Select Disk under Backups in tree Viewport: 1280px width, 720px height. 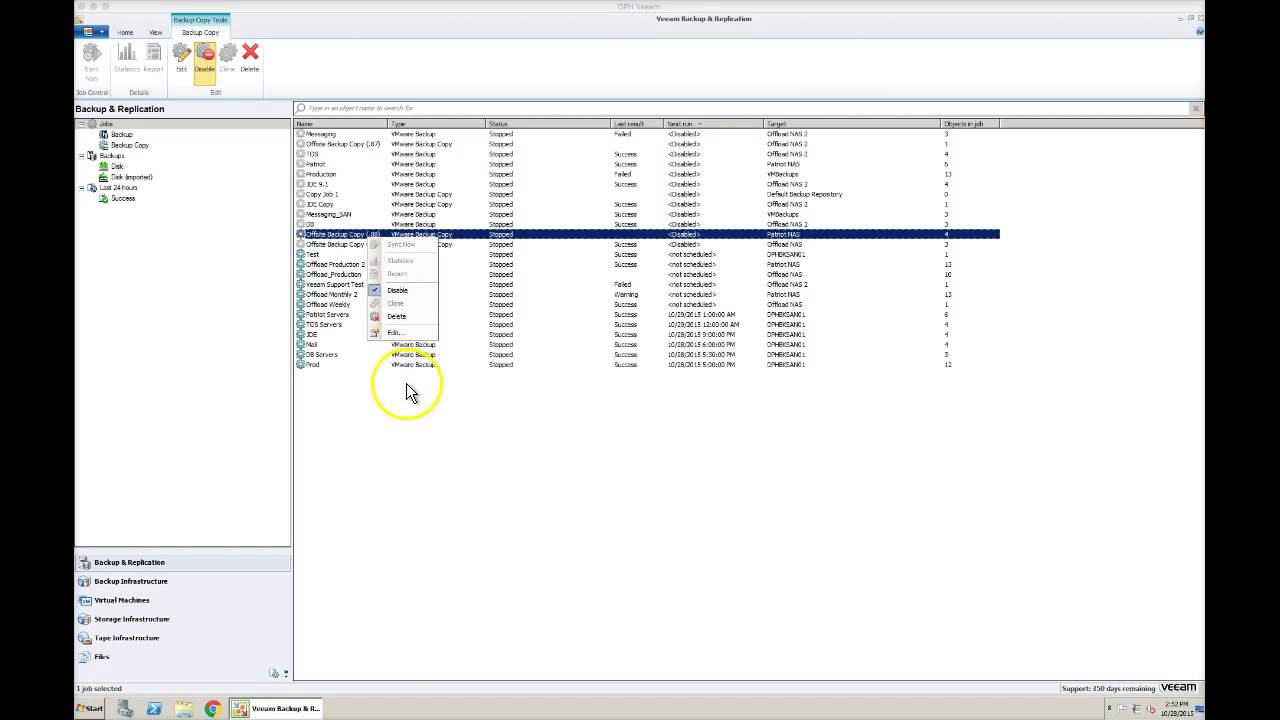[x=117, y=166]
